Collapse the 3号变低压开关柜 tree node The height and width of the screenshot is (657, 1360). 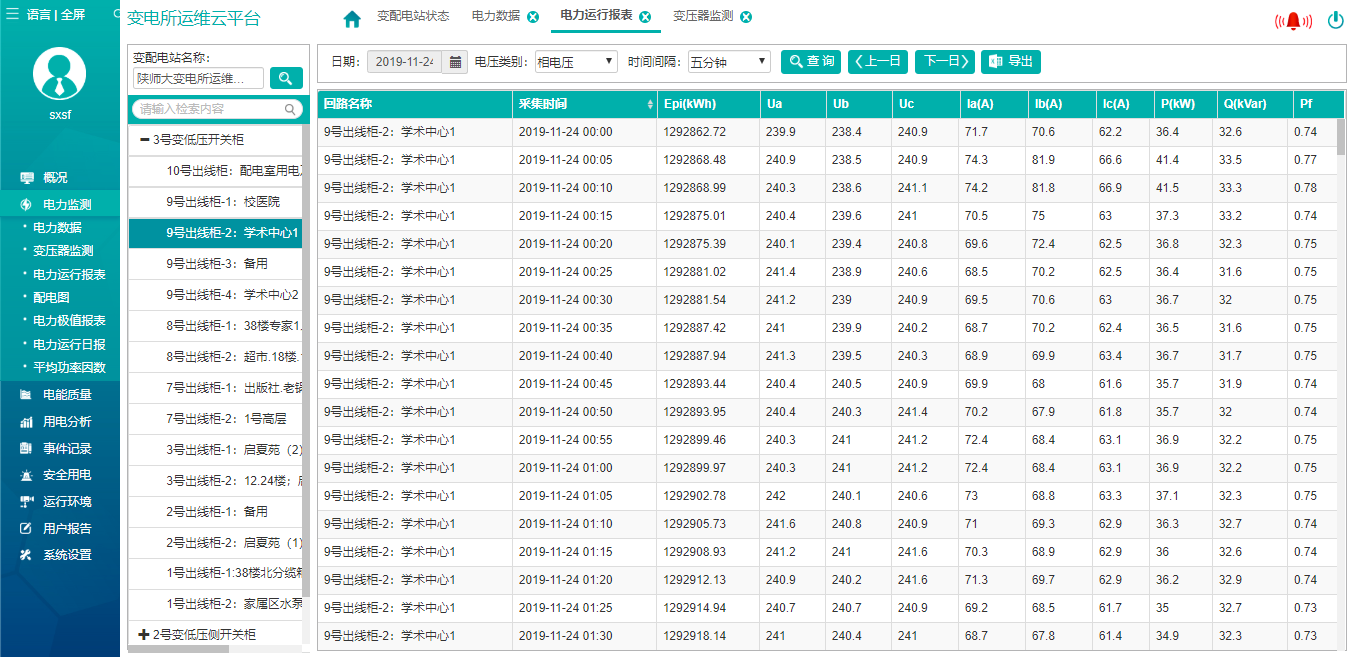[145, 140]
